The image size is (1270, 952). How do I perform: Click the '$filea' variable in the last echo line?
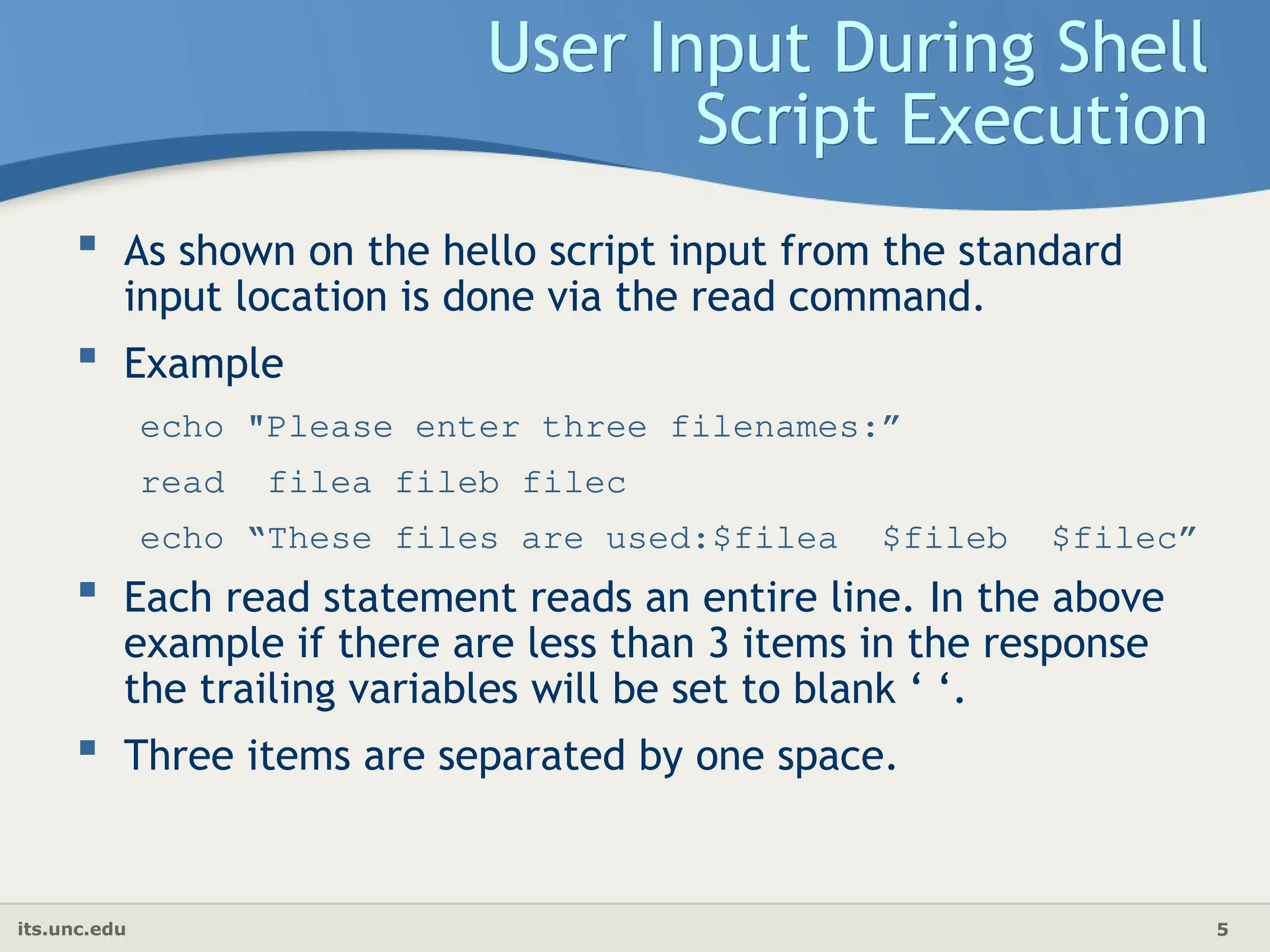775,538
